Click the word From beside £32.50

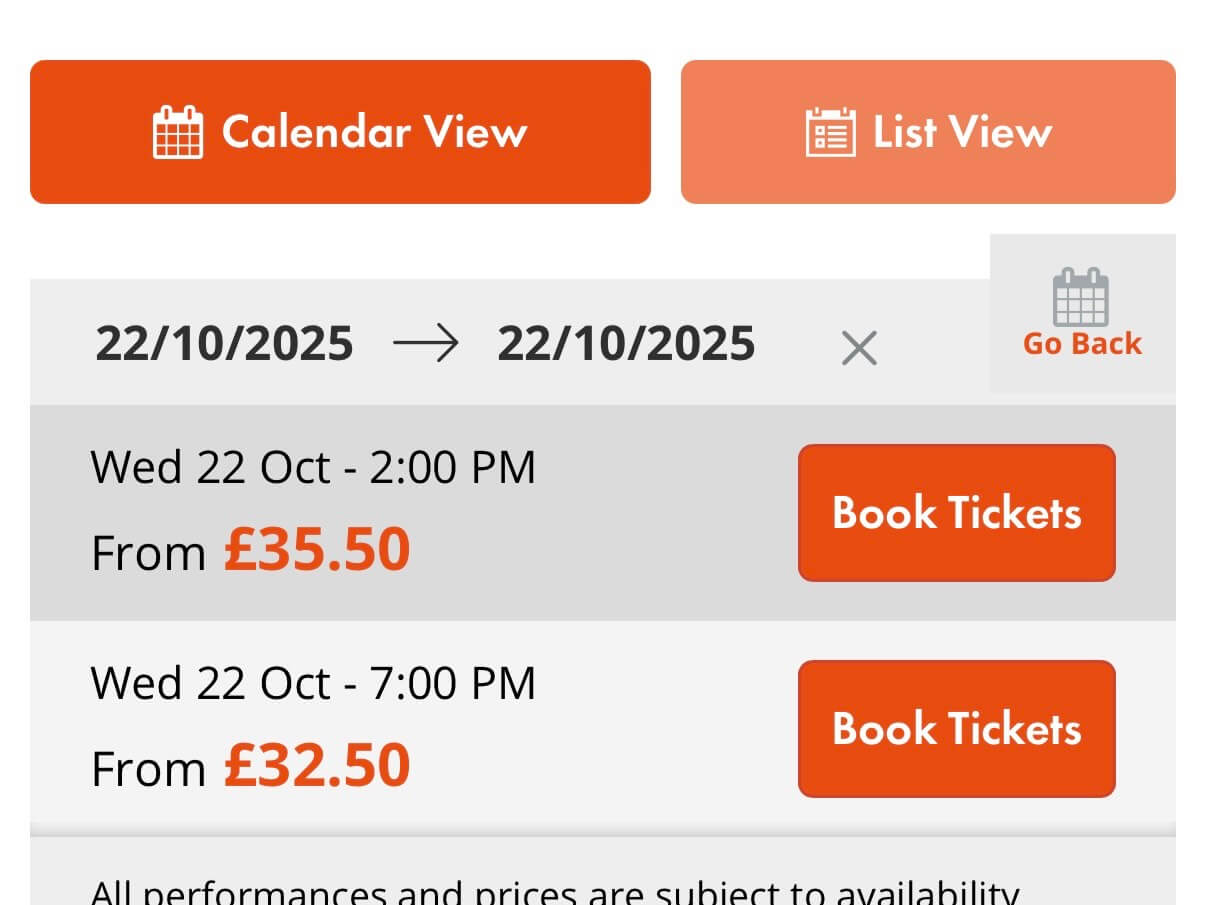tap(148, 769)
